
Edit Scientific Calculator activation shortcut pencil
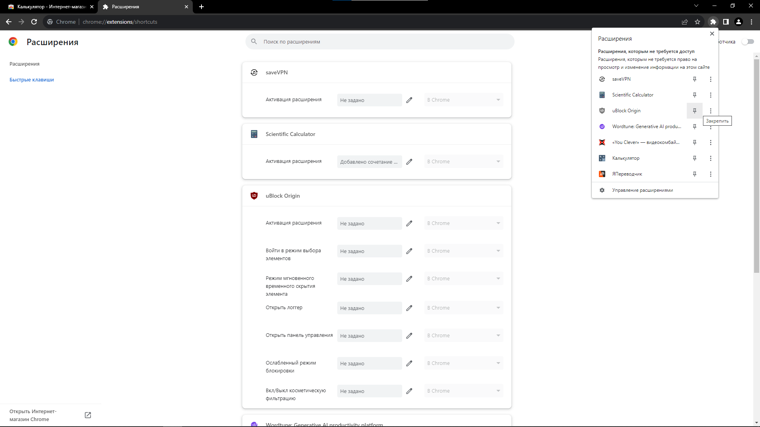coord(409,161)
